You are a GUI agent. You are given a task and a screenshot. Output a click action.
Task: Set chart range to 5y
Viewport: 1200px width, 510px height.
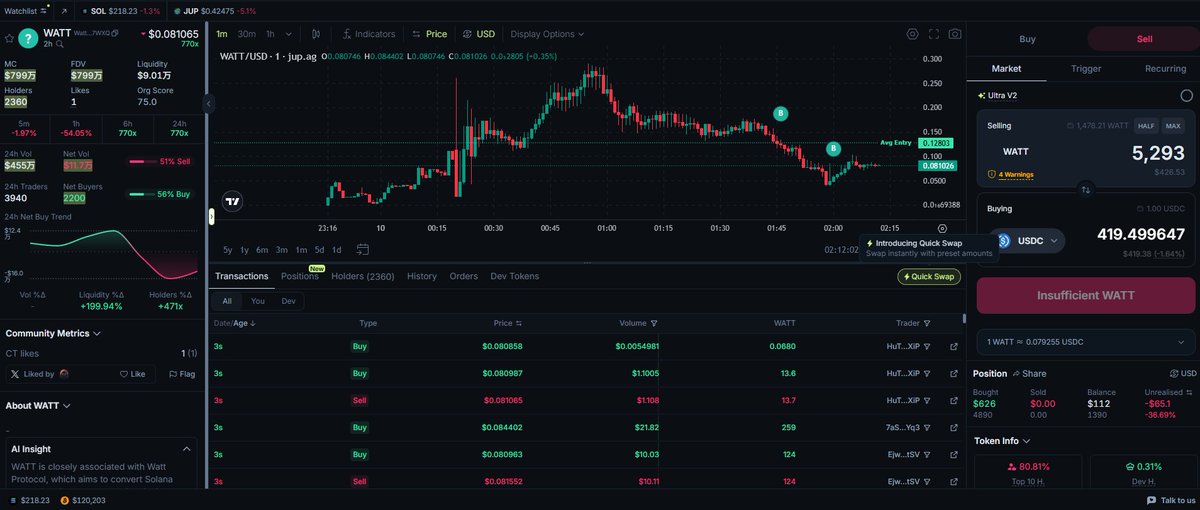(x=227, y=249)
